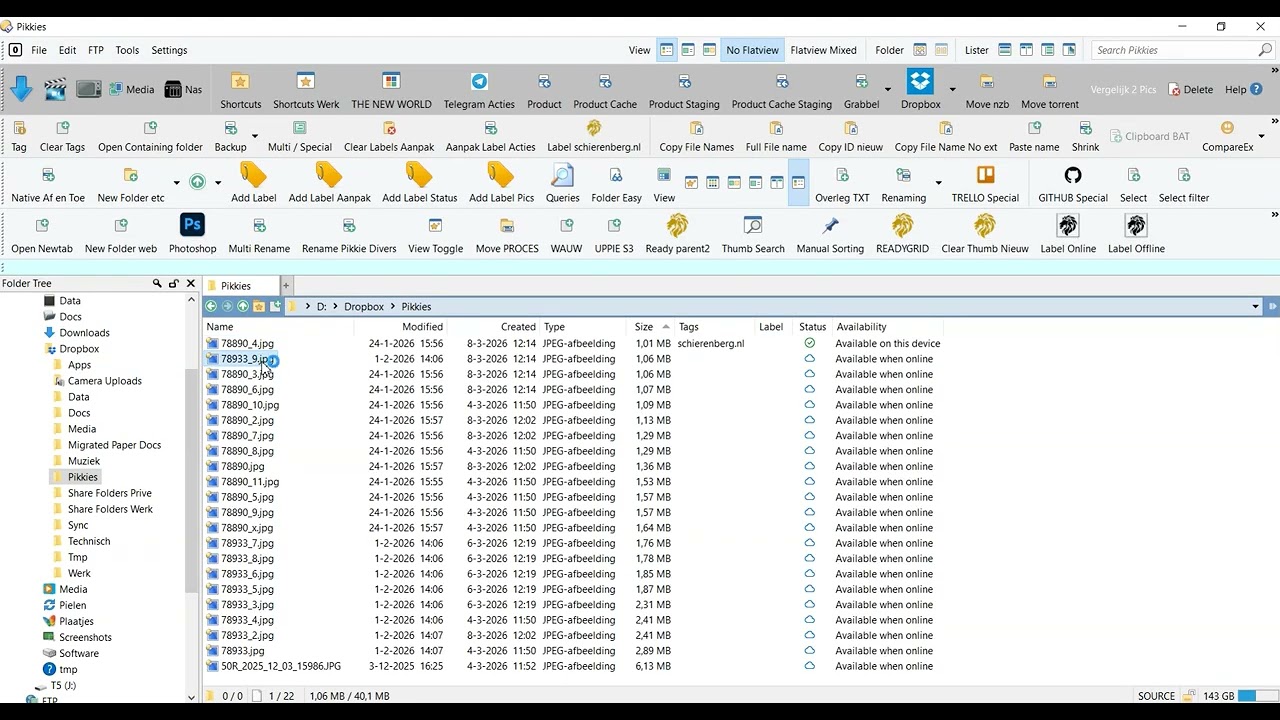Open the Dropbox button dropdown arrow
The image size is (1280, 720).
pyautogui.click(x=952, y=90)
